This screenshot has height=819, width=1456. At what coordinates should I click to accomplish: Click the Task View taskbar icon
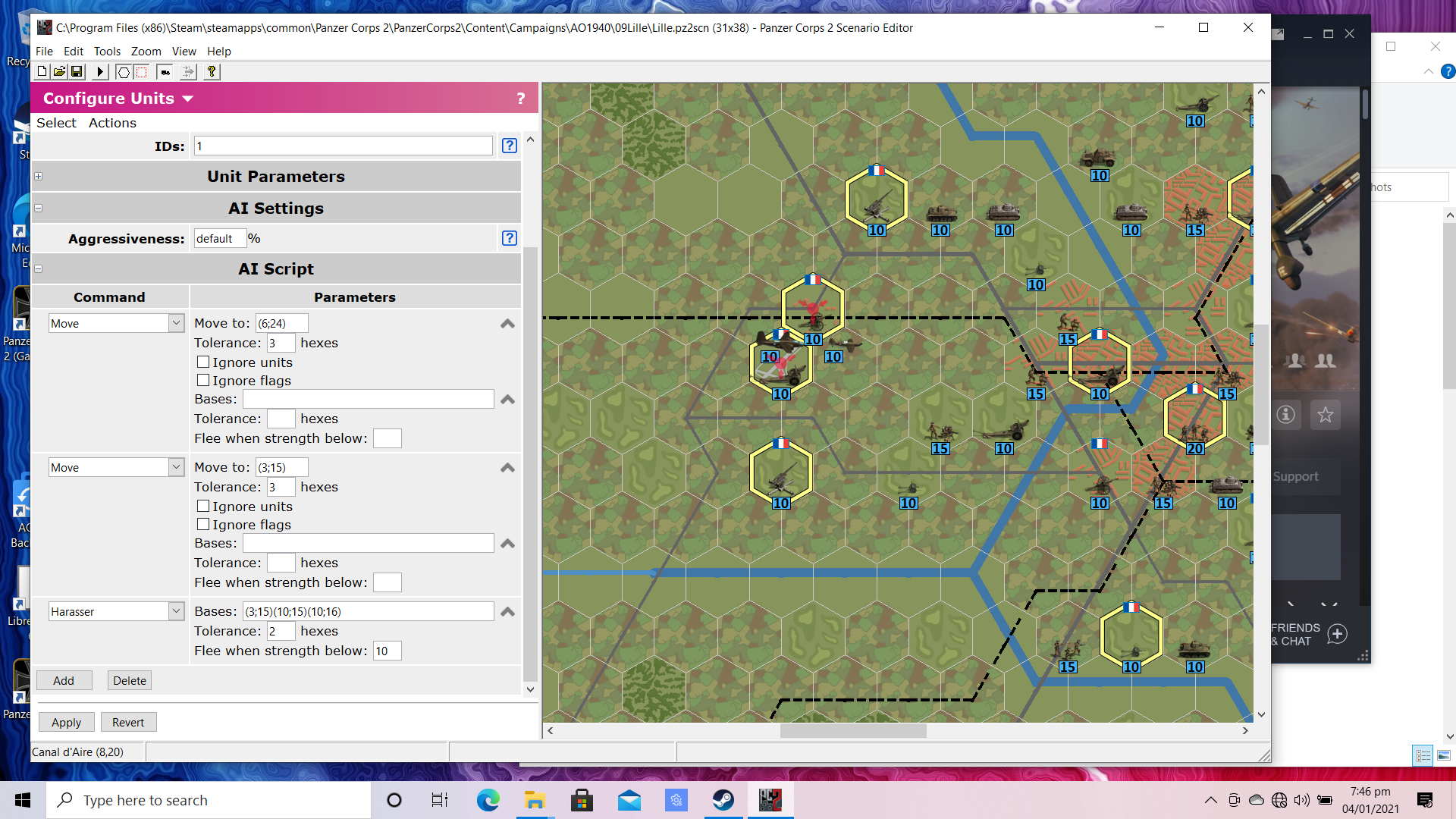coord(440,800)
